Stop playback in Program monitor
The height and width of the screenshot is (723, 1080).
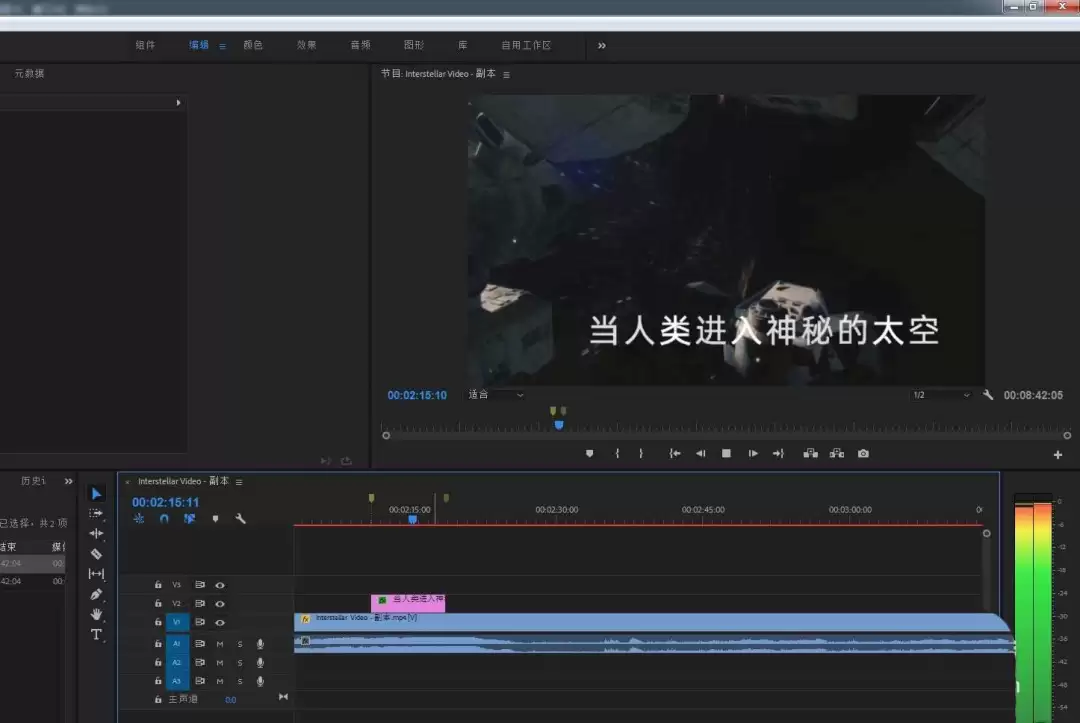pyautogui.click(x=726, y=453)
